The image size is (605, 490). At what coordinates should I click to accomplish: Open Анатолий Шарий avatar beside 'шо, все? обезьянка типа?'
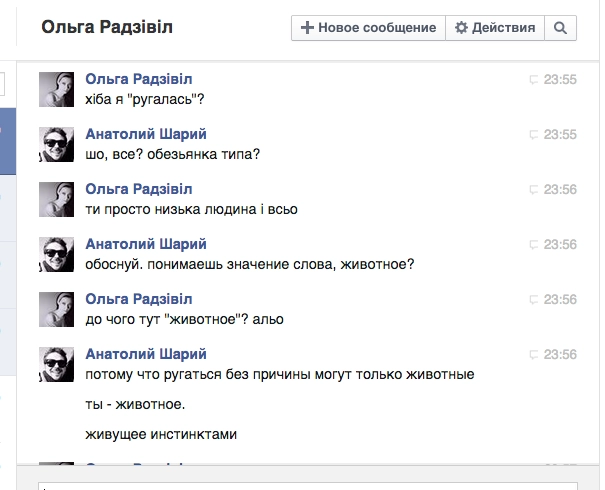click(x=56, y=145)
